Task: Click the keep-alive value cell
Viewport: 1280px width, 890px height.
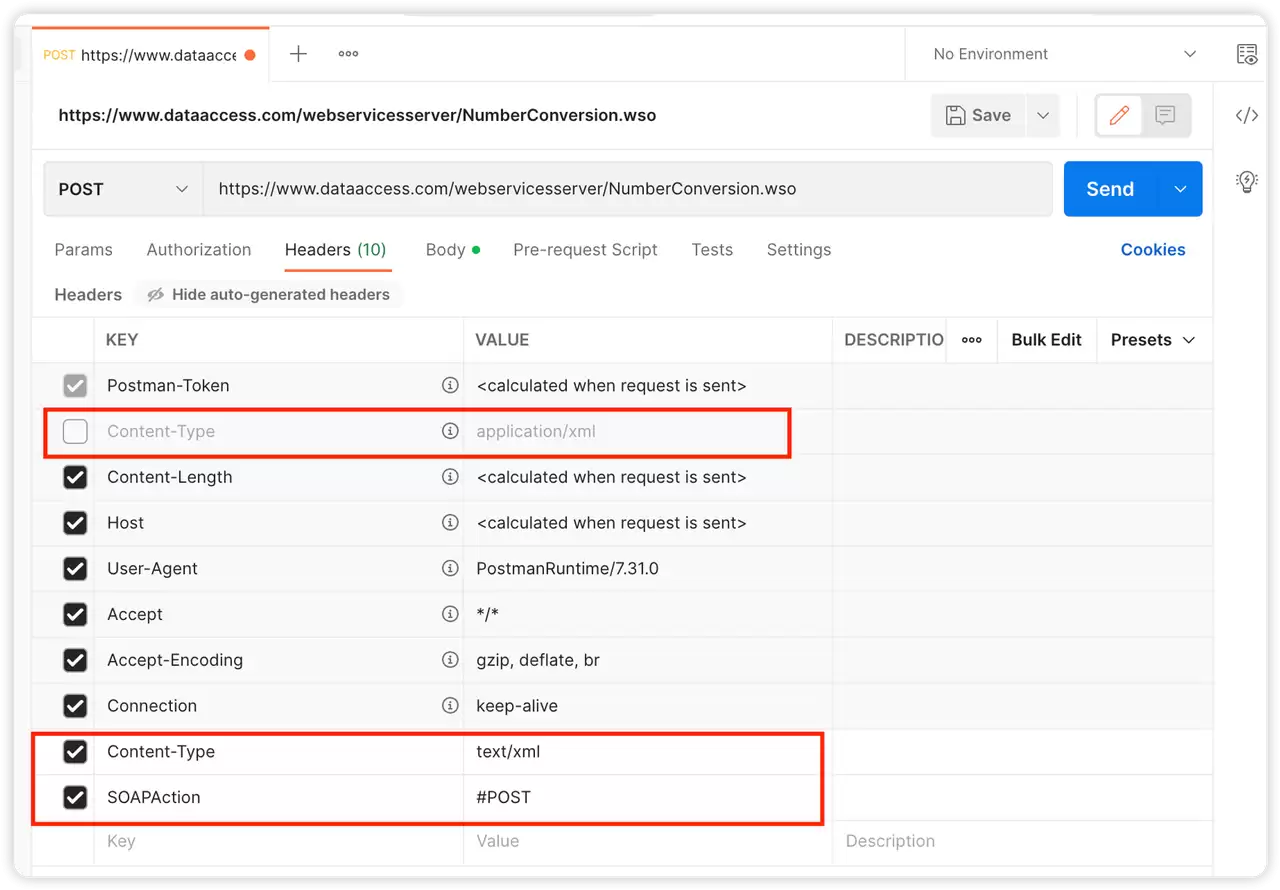Action: [x=648, y=705]
